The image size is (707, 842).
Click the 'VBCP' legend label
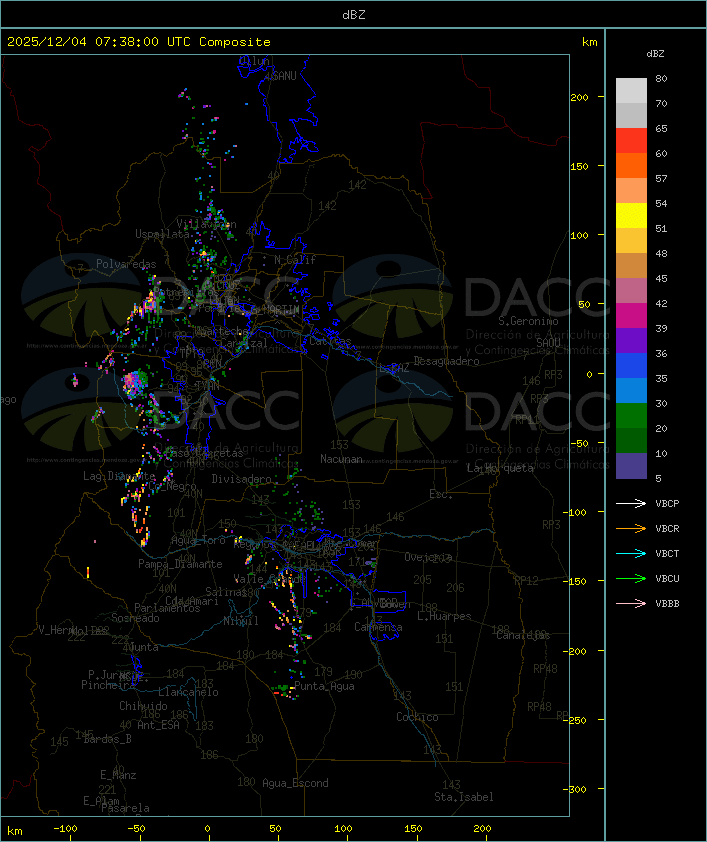(667, 504)
